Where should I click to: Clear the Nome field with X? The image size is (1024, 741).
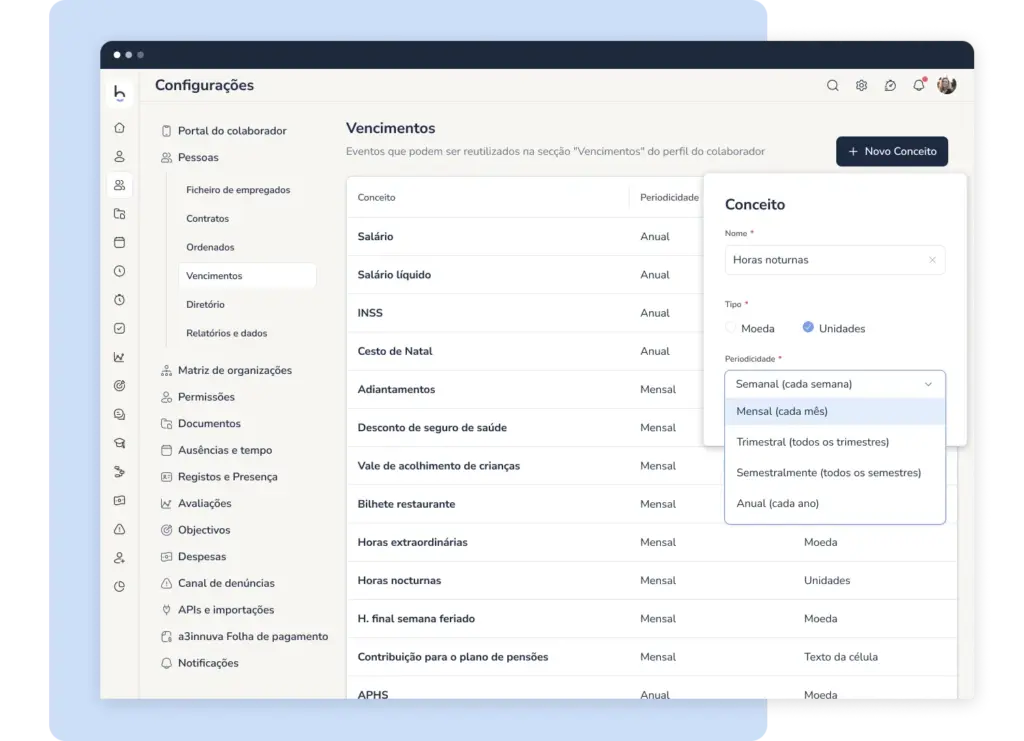pos(932,260)
